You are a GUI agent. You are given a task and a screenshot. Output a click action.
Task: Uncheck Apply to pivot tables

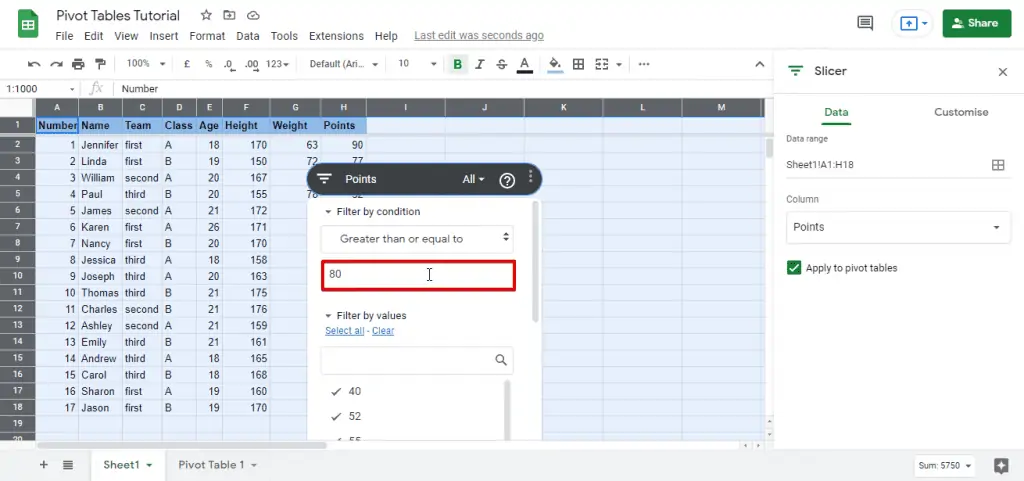point(793,268)
